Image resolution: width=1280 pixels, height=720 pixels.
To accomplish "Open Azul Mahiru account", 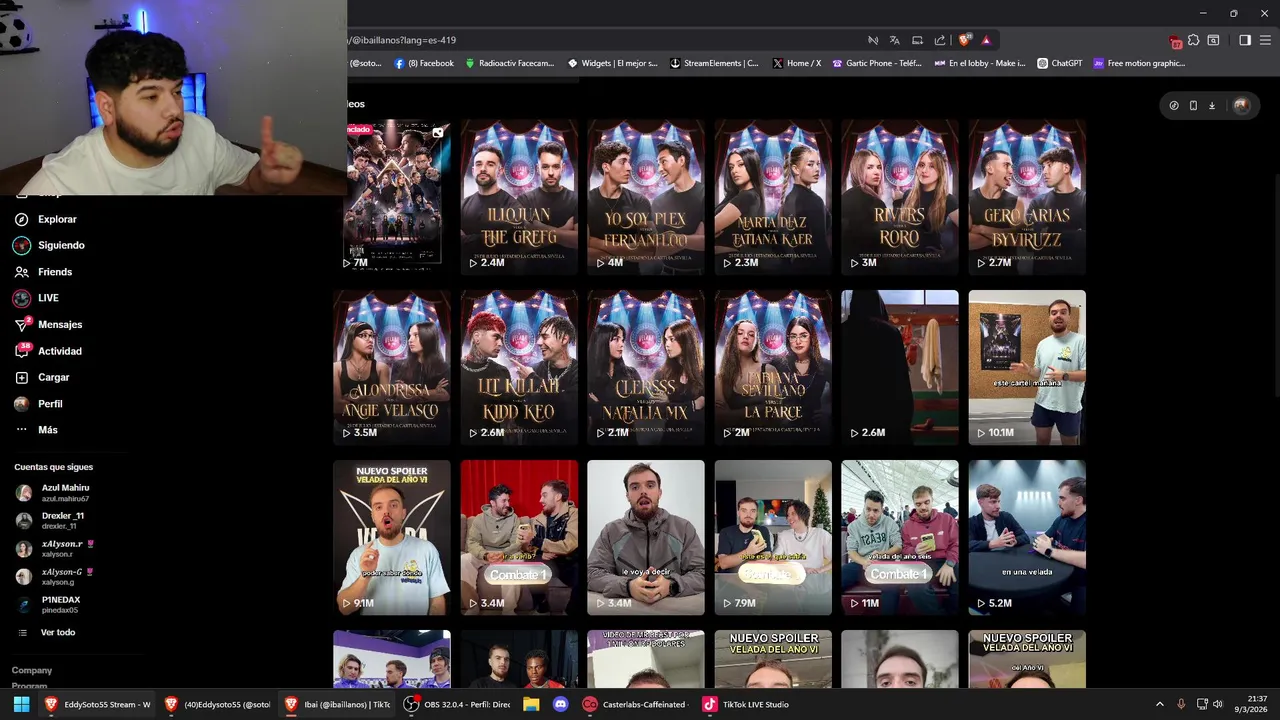I will (53, 493).
